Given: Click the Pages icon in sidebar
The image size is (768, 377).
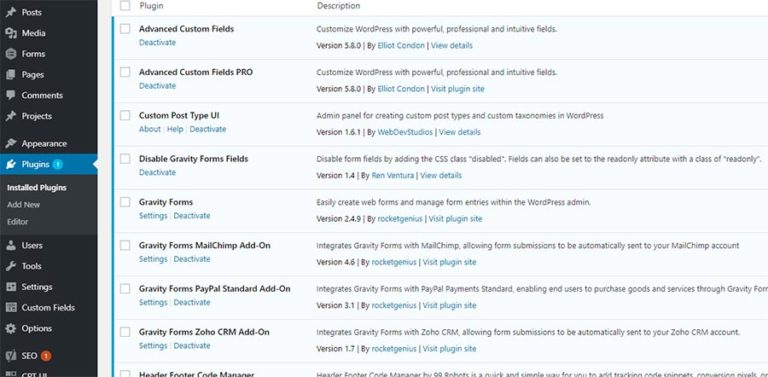Looking at the screenshot, I should pos(11,74).
